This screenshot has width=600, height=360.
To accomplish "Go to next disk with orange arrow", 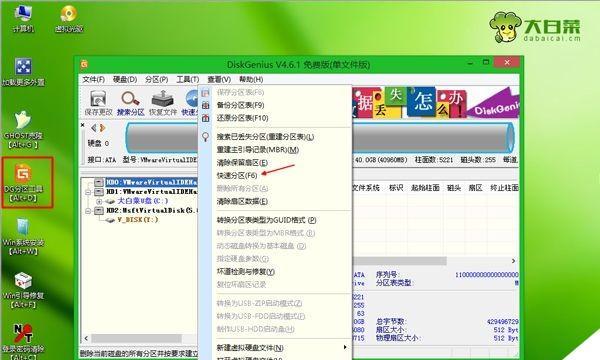I will coord(103,128).
